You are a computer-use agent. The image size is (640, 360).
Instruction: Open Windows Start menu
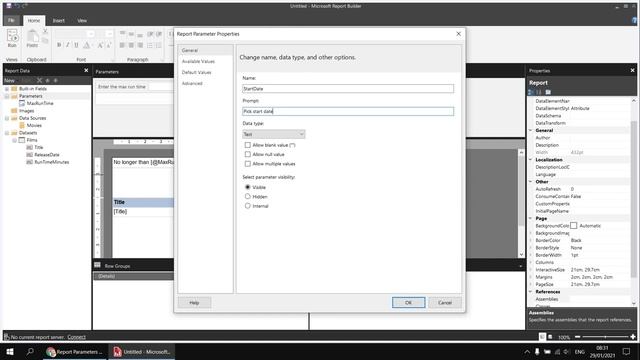click(x=10, y=351)
